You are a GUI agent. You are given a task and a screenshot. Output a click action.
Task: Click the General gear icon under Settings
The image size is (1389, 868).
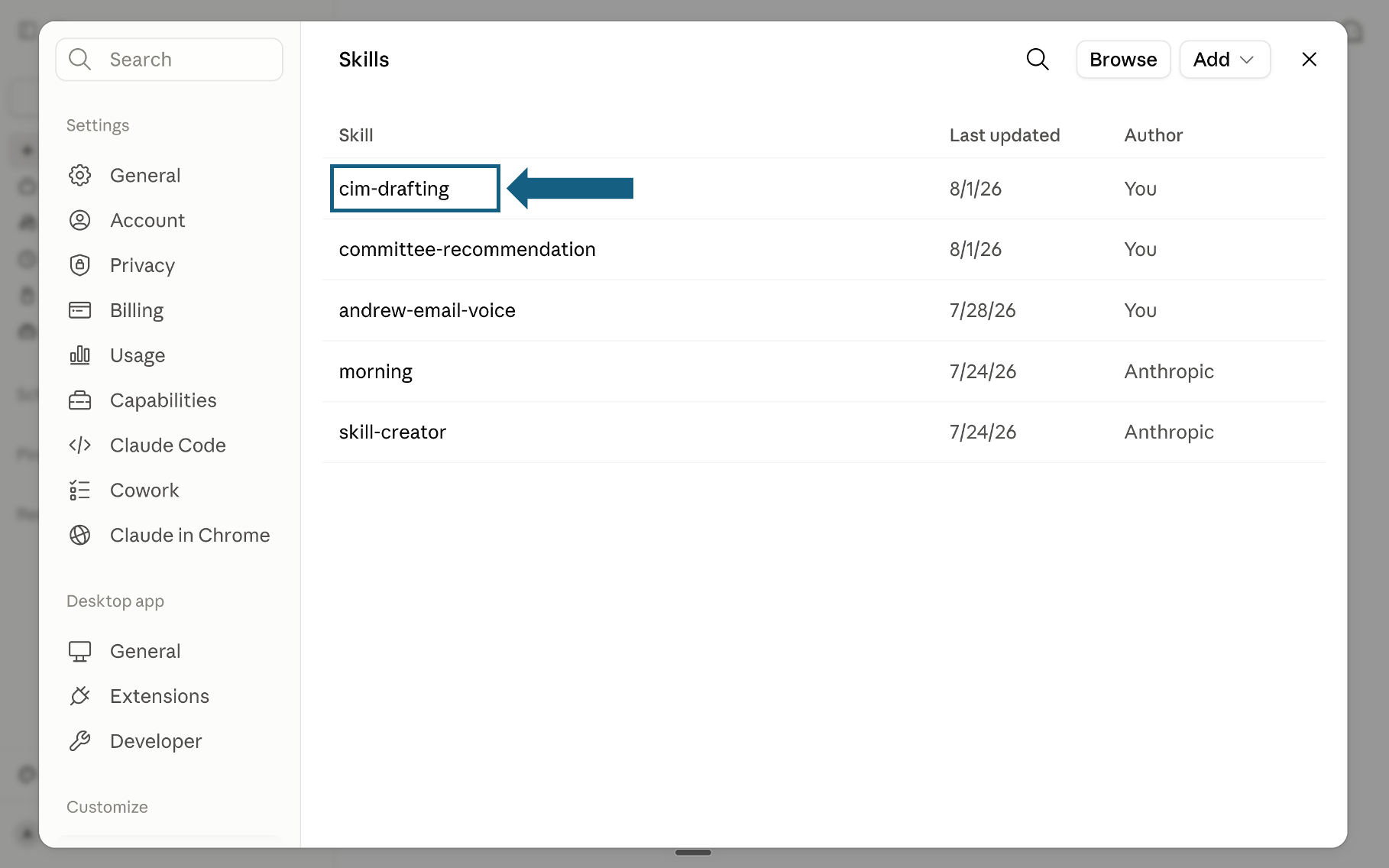tap(80, 175)
